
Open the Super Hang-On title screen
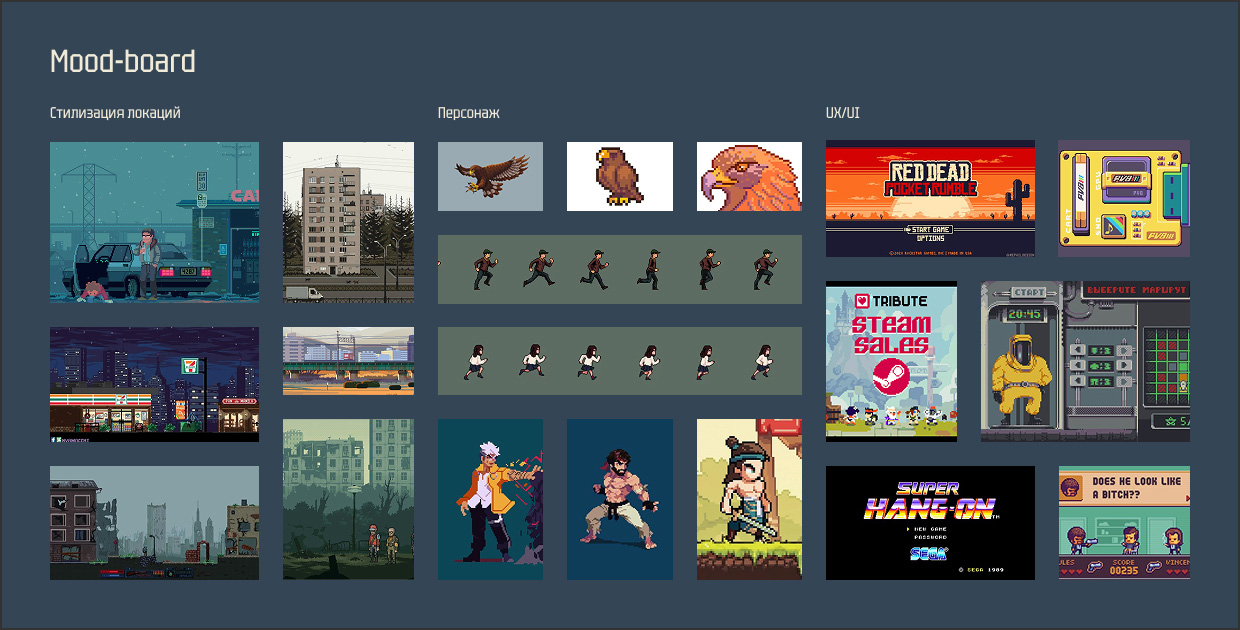click(930, 522)
